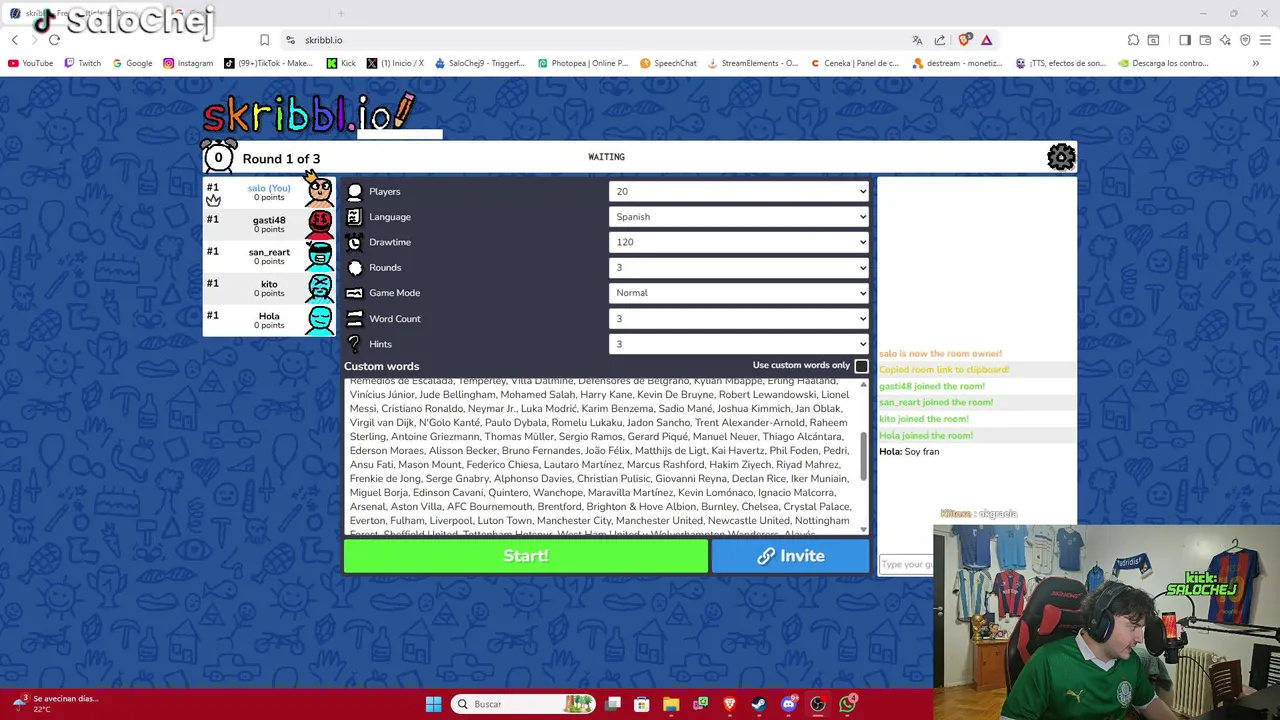Screen dimensions: 1280x720
Task: Click the Hola: Soy fran chat message
Action: coord(909,452)
